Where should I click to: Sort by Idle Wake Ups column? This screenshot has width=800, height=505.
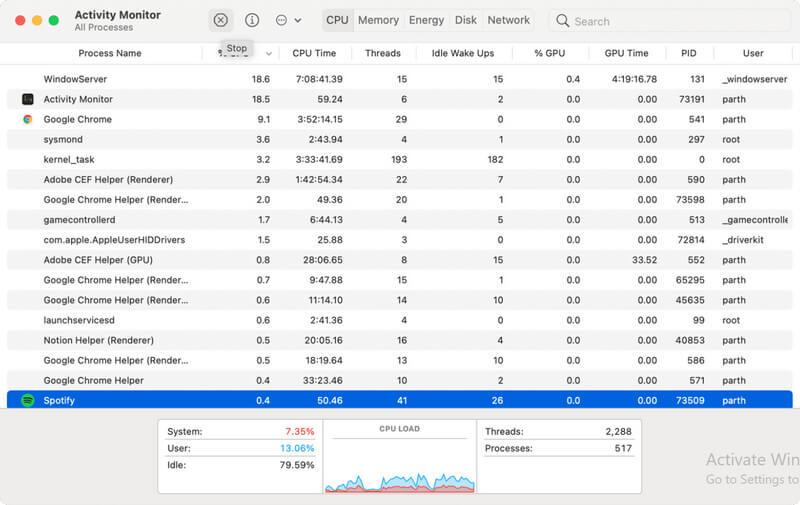pyautogui.click(x=463, y=53)
